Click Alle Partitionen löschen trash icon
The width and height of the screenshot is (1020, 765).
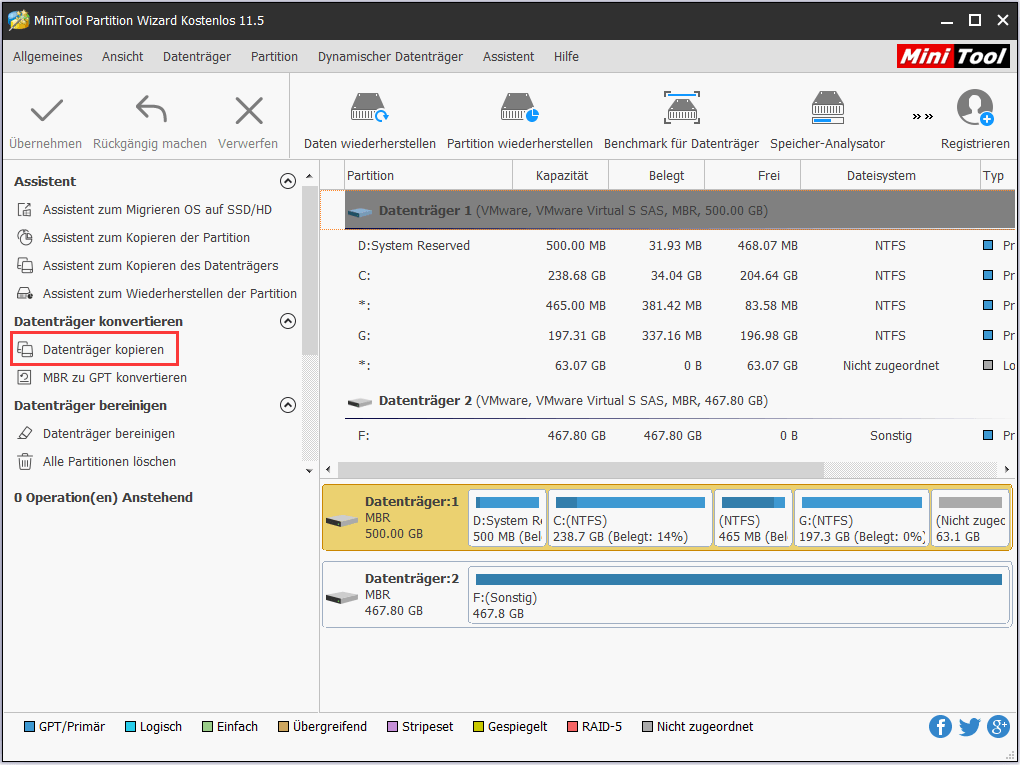pos(25,461)
